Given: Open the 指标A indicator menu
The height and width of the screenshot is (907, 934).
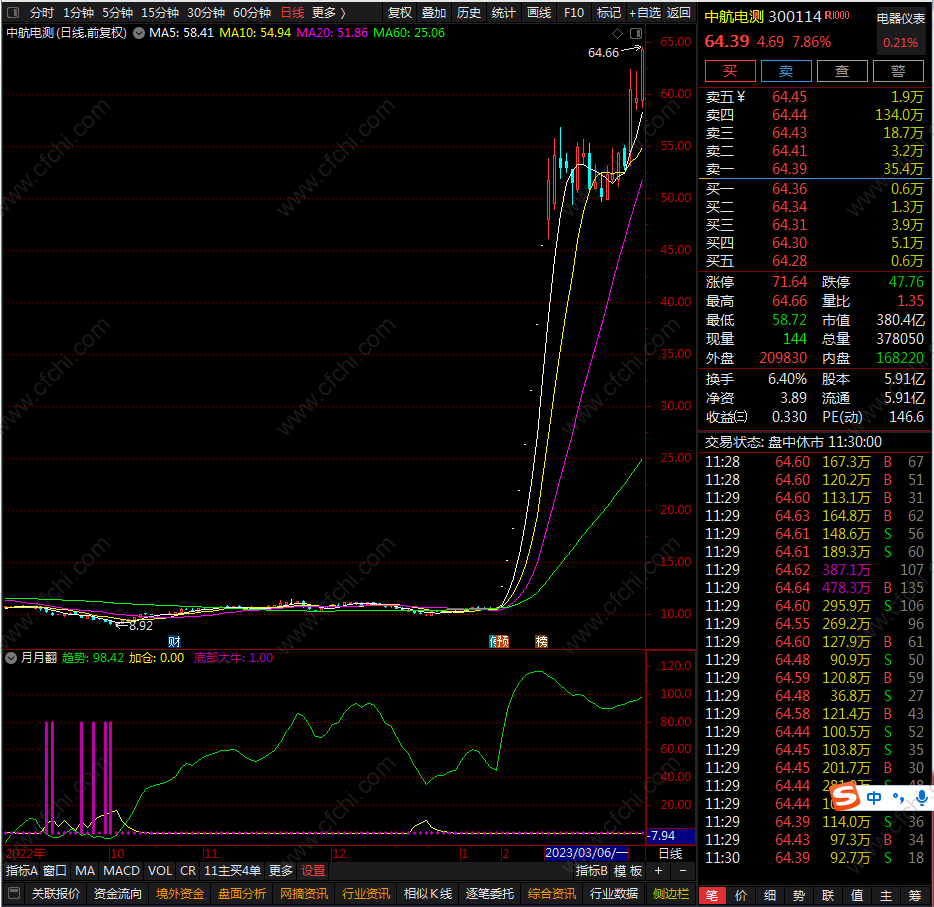Looking at the screenshot, I should (x=22, y=871).
